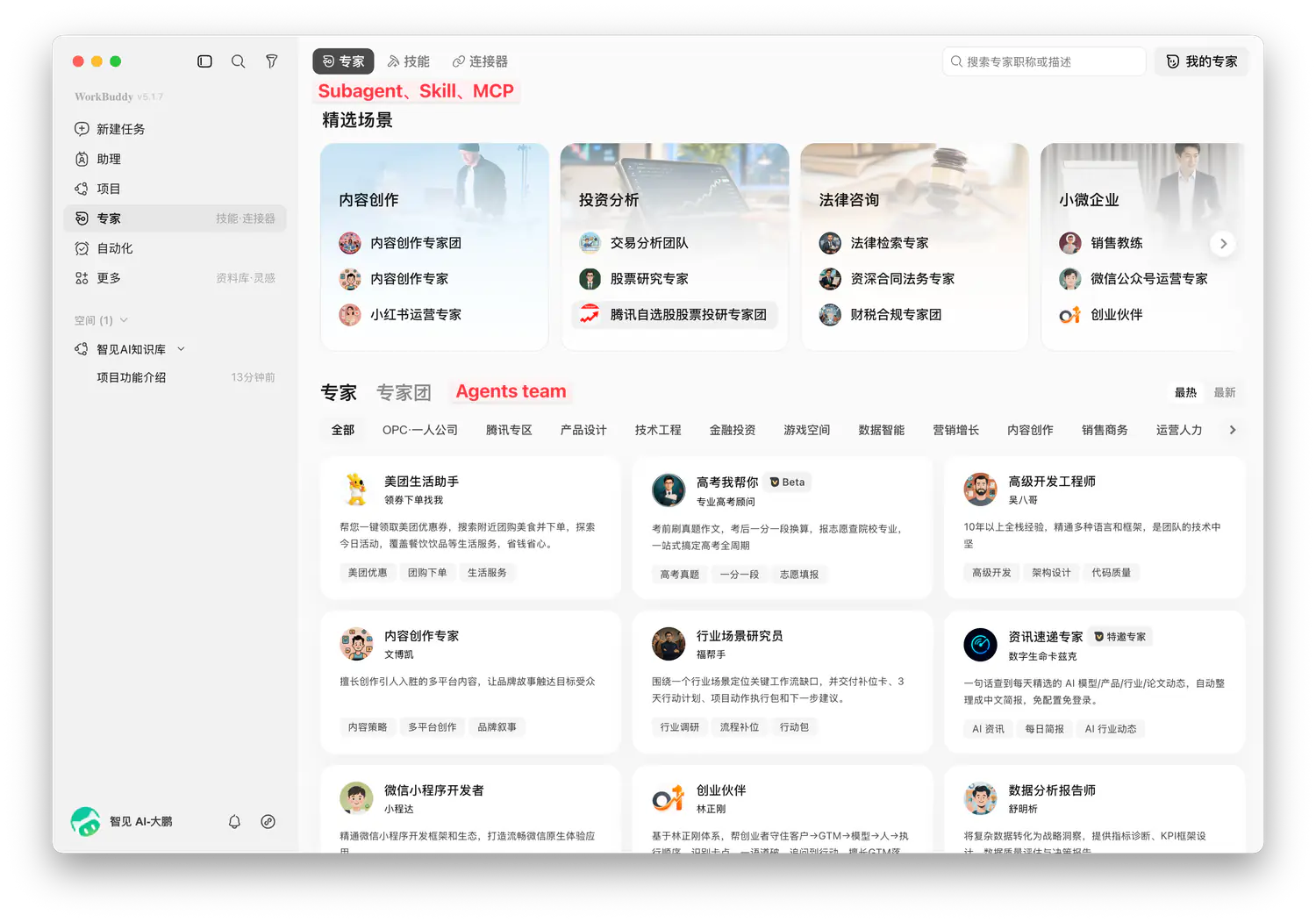Open 技能·连接器 shortcut in sidebar
This screenshot has height=922, width=1316.
[x=246, y=218]
